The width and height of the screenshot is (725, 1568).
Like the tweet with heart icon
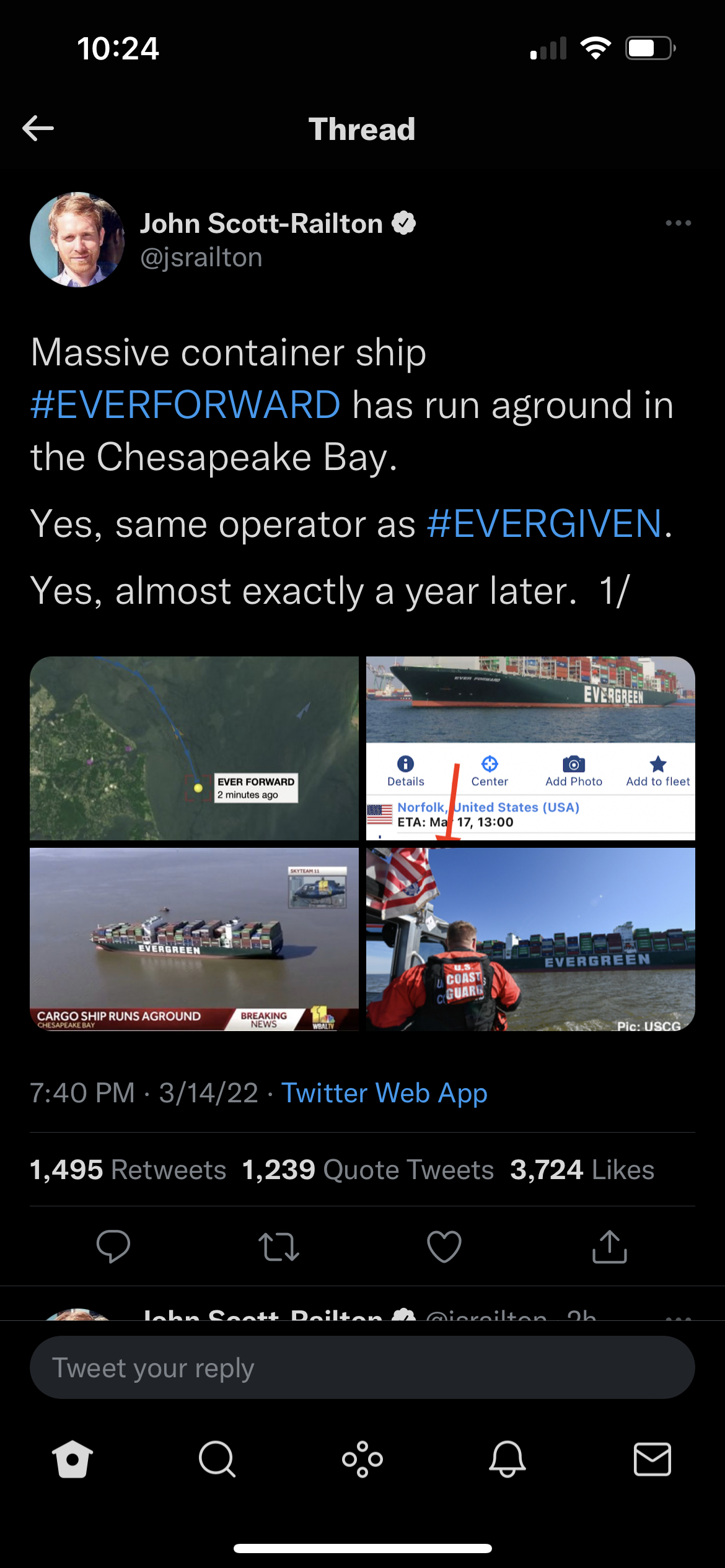[x=444, y=1246]
